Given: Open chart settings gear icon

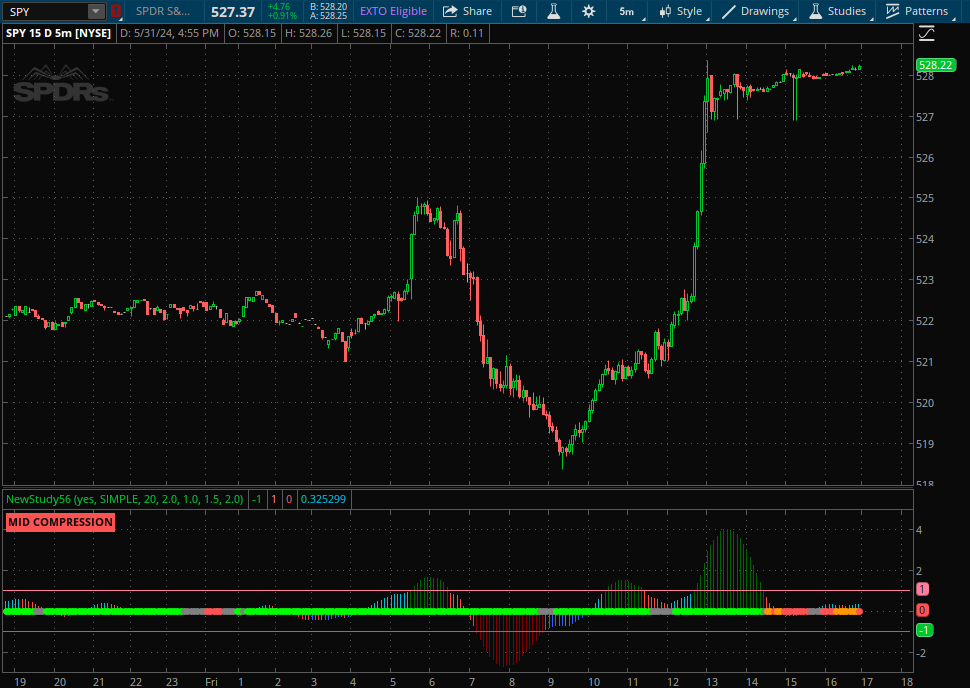Looking at the screenshot, I should 588,11.
